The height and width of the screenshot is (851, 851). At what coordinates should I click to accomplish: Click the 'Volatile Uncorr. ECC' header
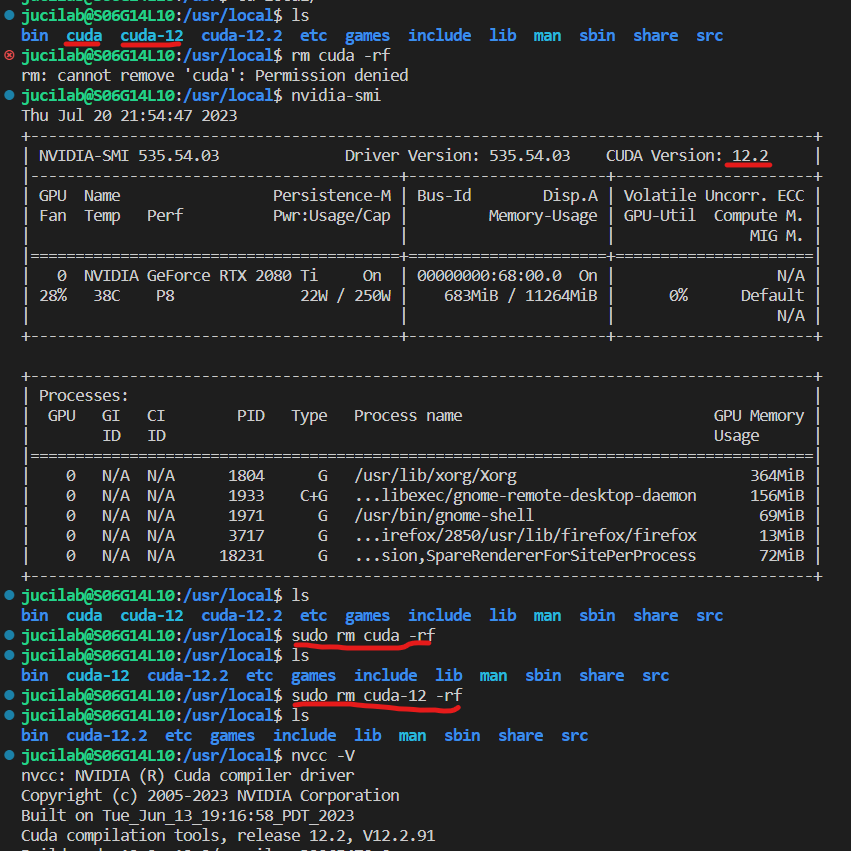(714, 196)
